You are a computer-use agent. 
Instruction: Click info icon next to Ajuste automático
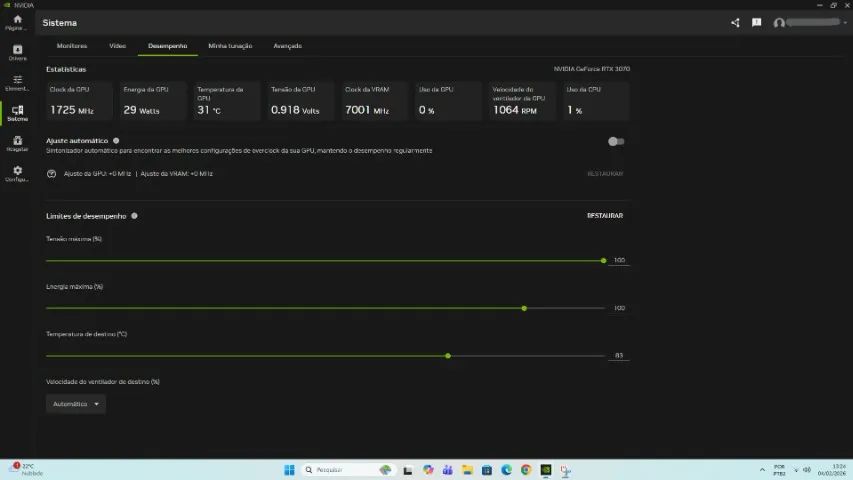coord(116,141)
